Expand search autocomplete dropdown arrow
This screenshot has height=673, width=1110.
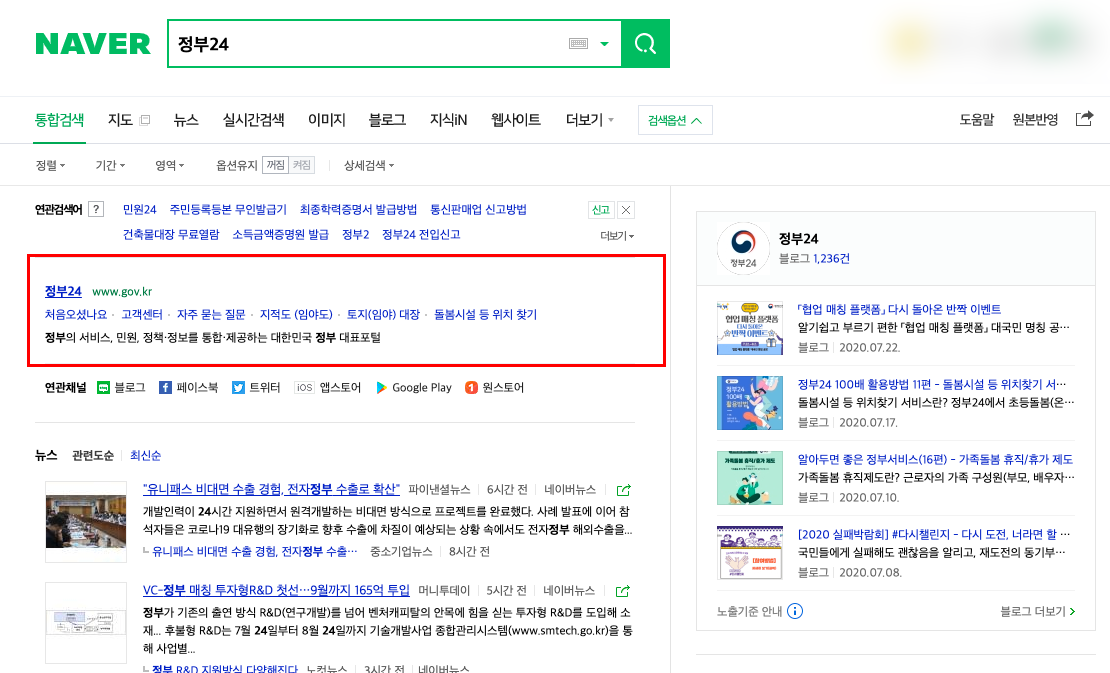[605, 44]
